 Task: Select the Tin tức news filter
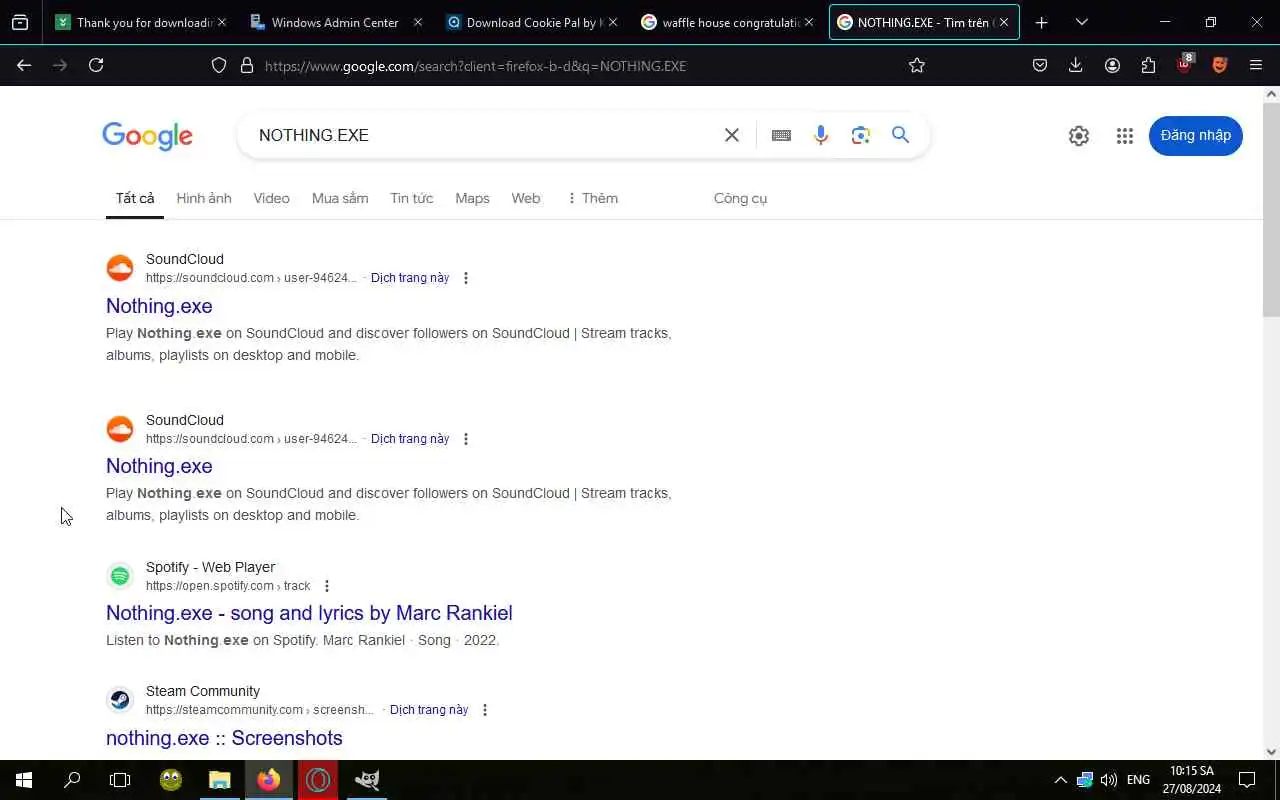coord(412,198)
